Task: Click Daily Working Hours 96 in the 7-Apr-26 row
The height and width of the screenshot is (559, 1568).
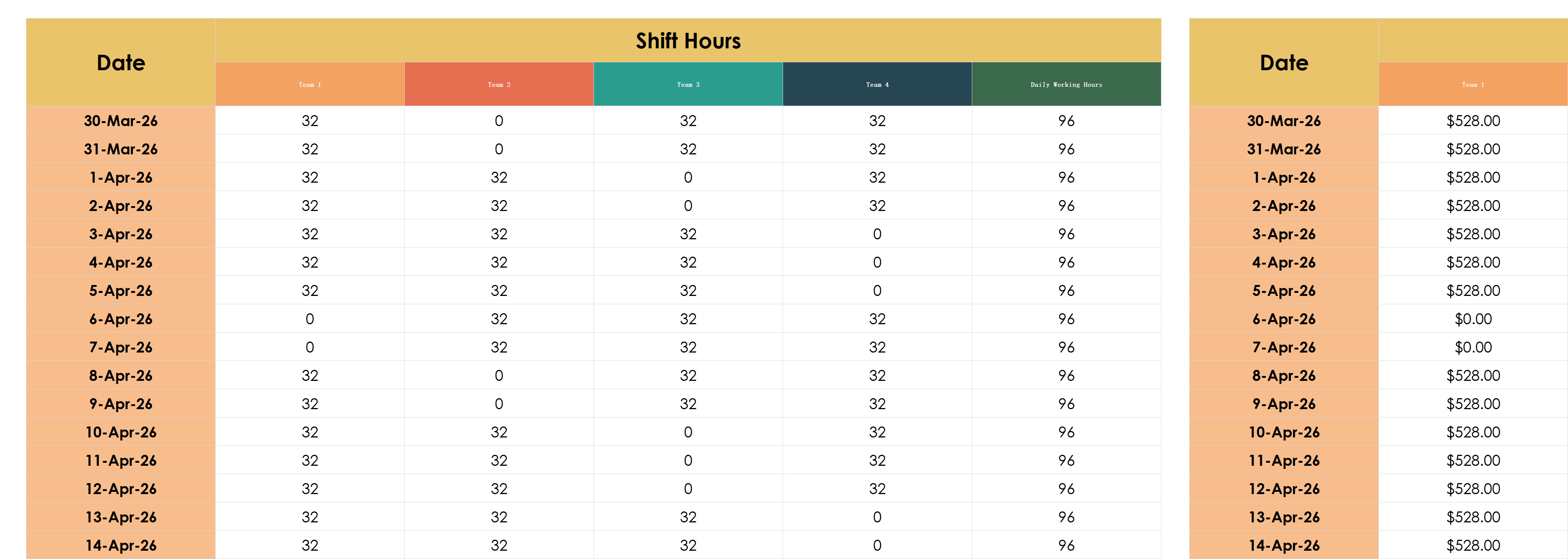Action: tap(1067, 347)
